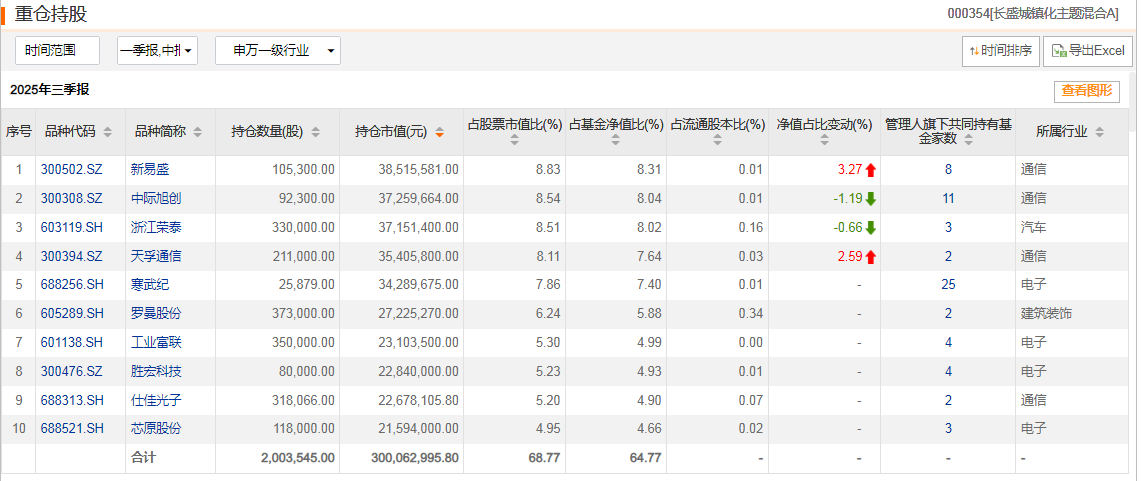Open stock code 300476.SZ link
Image resolution: width=1143 pixels, height=481 pixels.
tap(71, 372)
